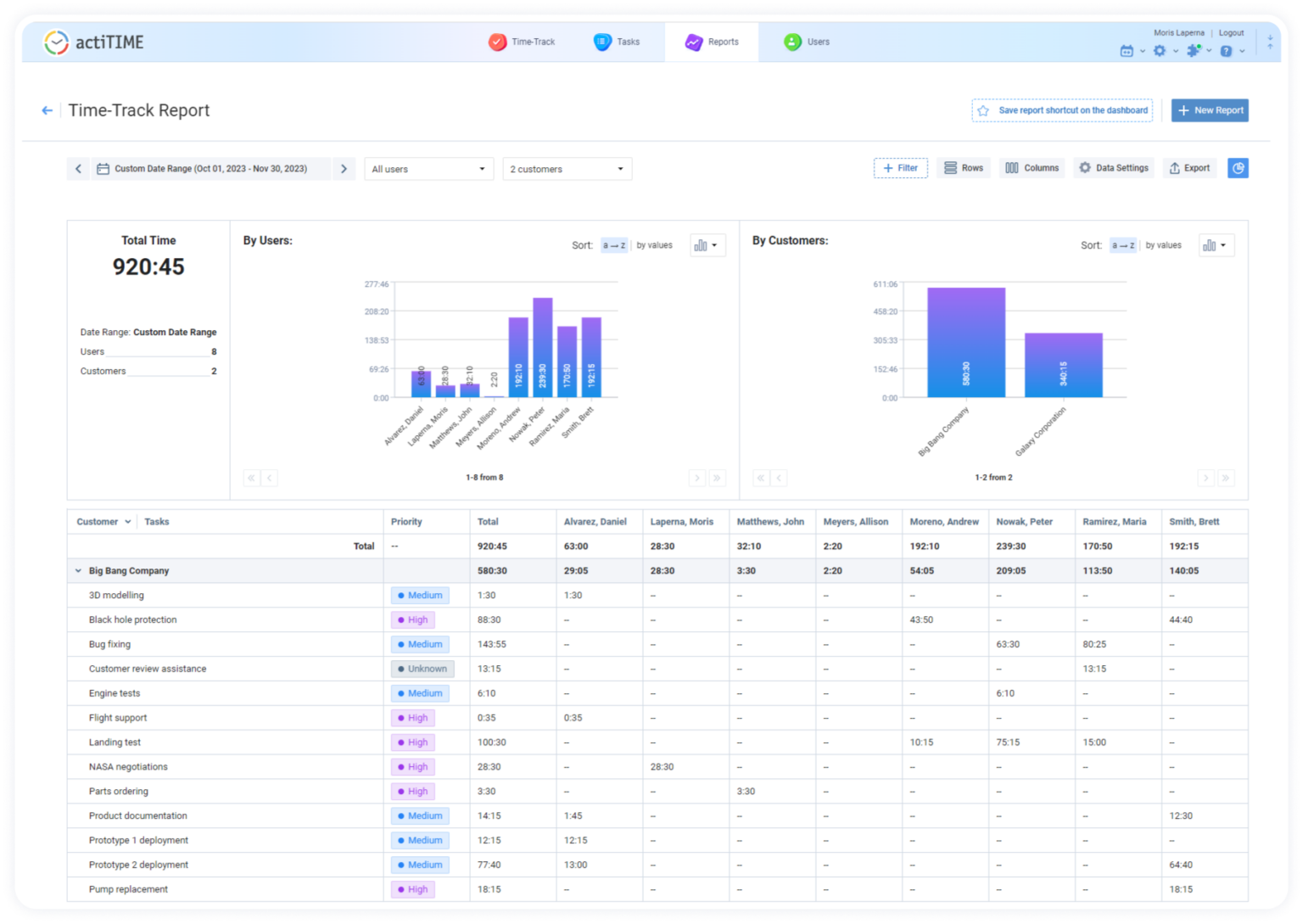Click the Columns layout icon
Screen dimensions: 1303x924
pyautogui.click(x=1032, y=168)
